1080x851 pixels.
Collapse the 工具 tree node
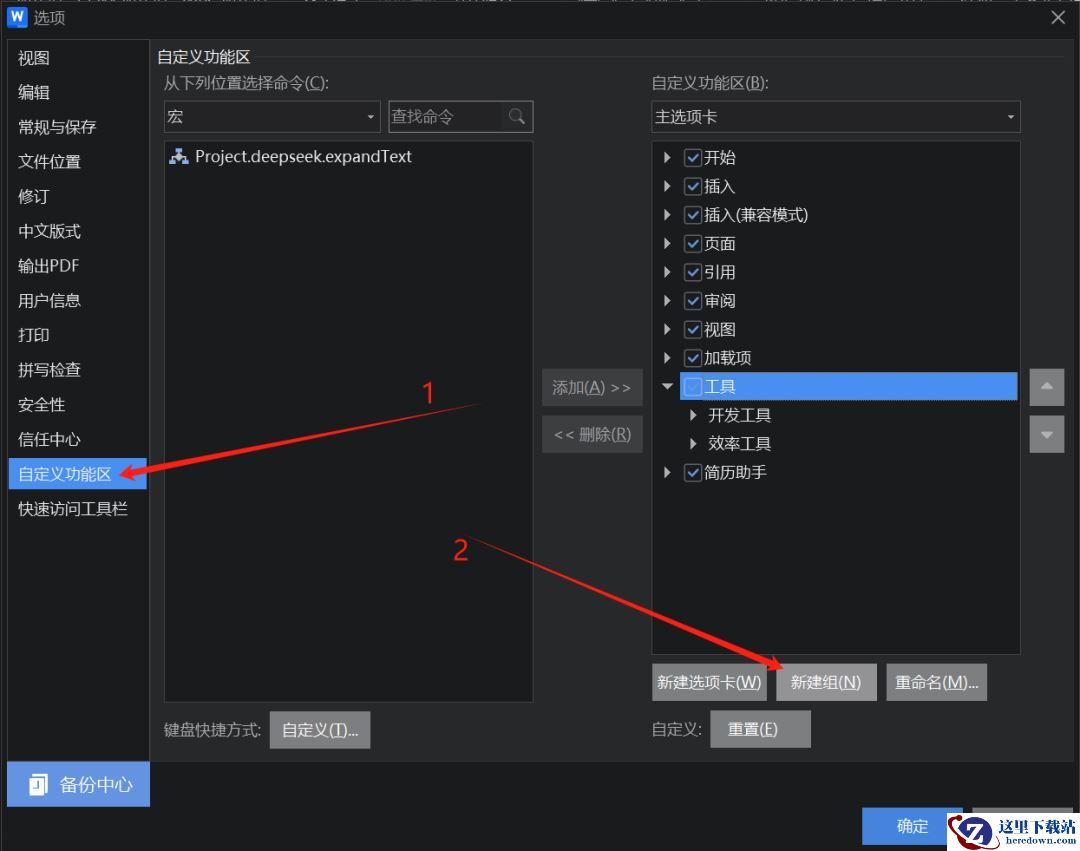668,387
